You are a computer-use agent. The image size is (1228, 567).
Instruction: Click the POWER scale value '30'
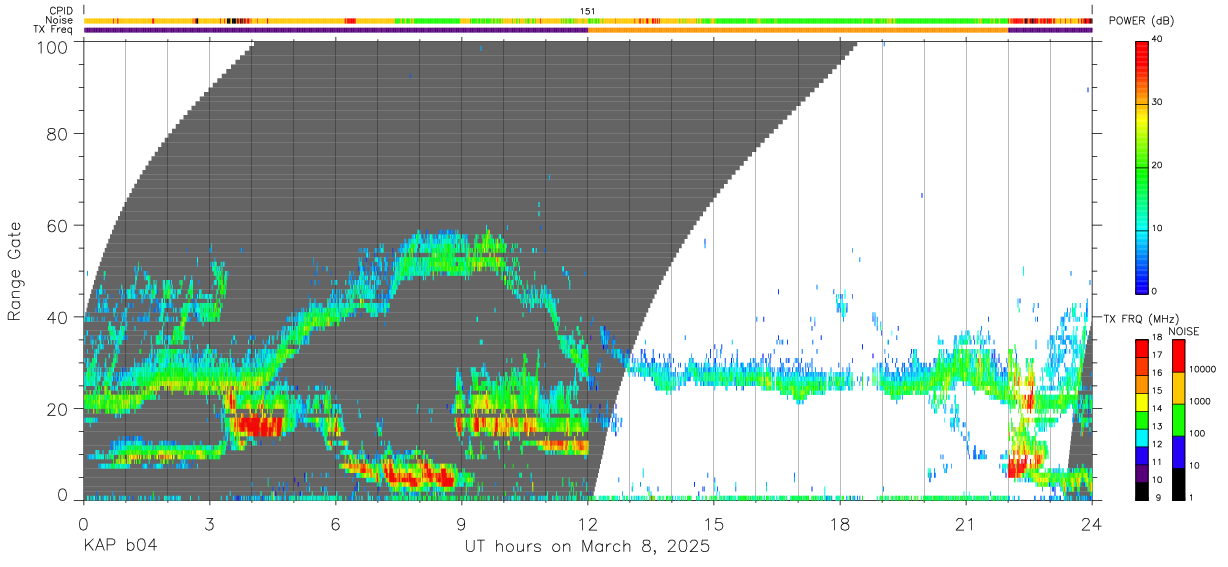(1158, 103)
